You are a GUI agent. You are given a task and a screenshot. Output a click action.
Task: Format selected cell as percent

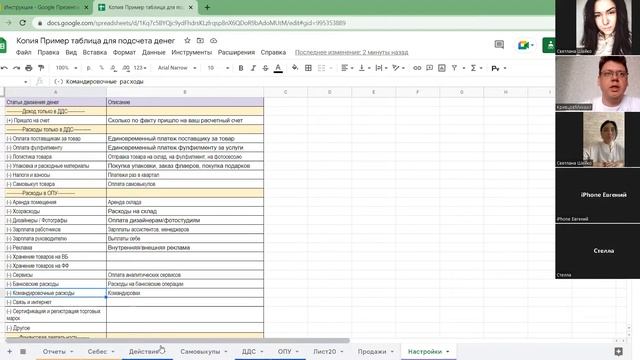point(101,68)
